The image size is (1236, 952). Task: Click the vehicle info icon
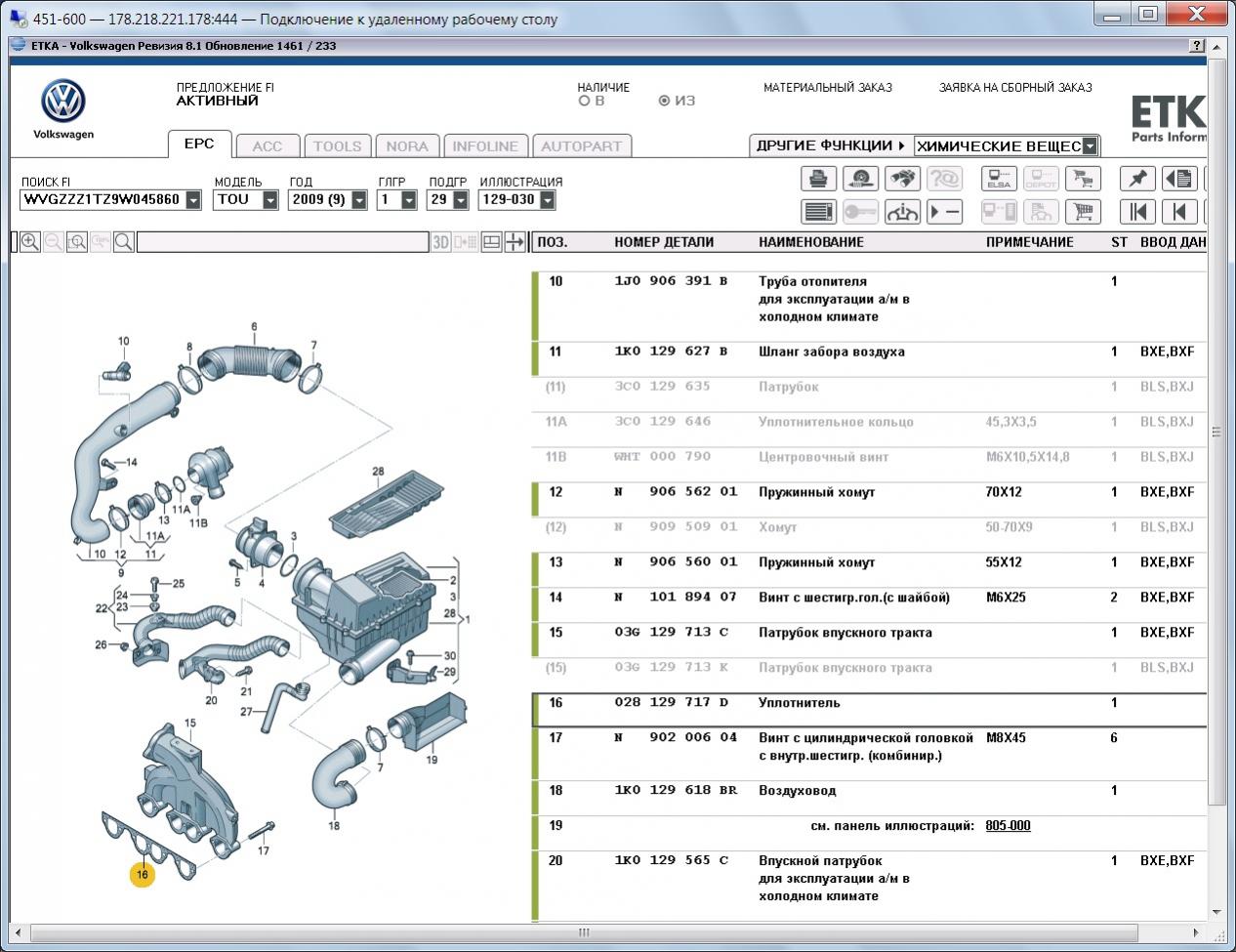click(x=902, y=211)
